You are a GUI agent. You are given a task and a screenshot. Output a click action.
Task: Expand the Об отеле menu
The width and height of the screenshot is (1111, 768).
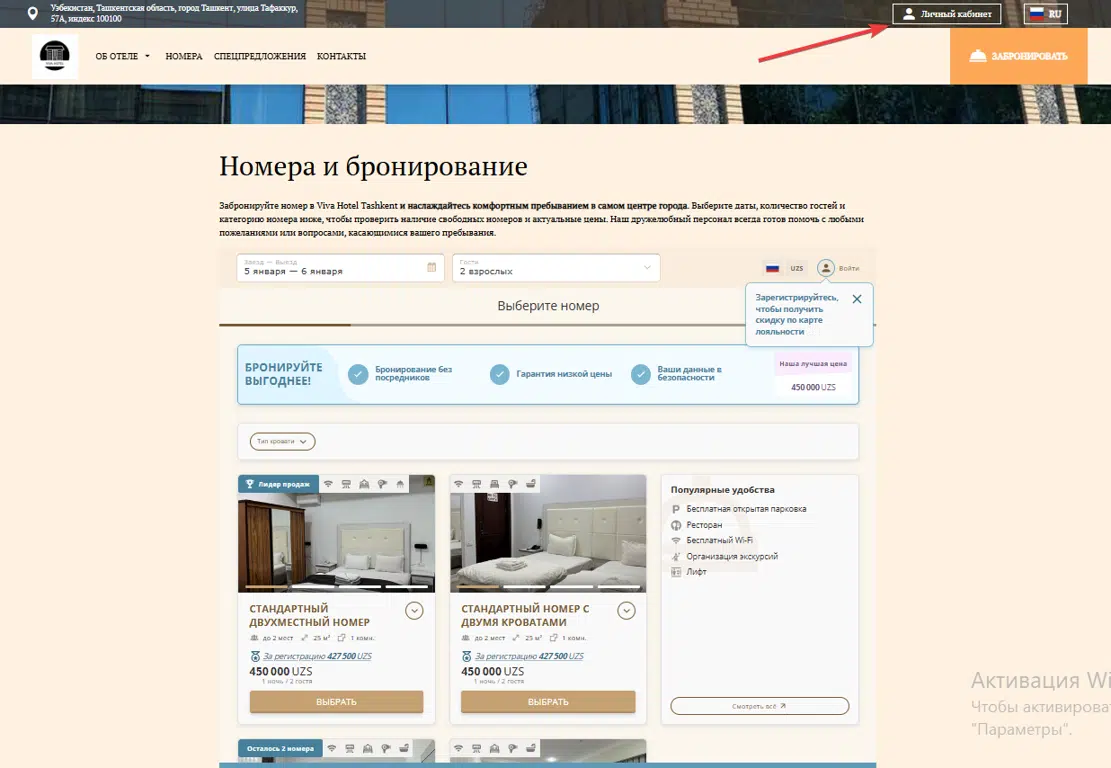point(122,56)
